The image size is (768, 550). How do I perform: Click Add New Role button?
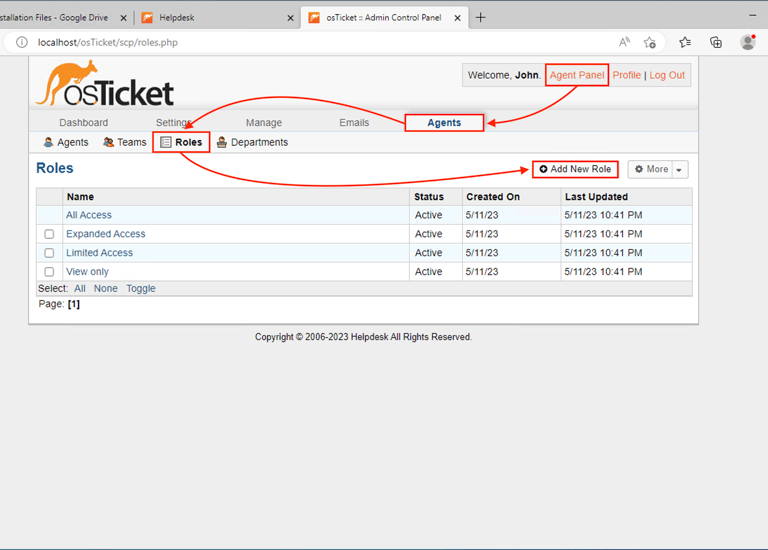576,169
